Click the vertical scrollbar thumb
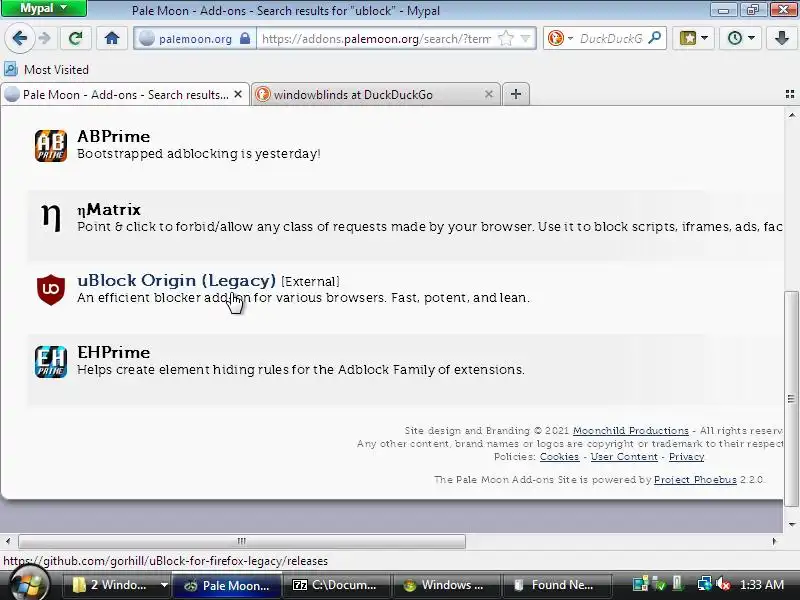Image resolution: width=800 pixels, height=600 pixels. tap(791, 399)
